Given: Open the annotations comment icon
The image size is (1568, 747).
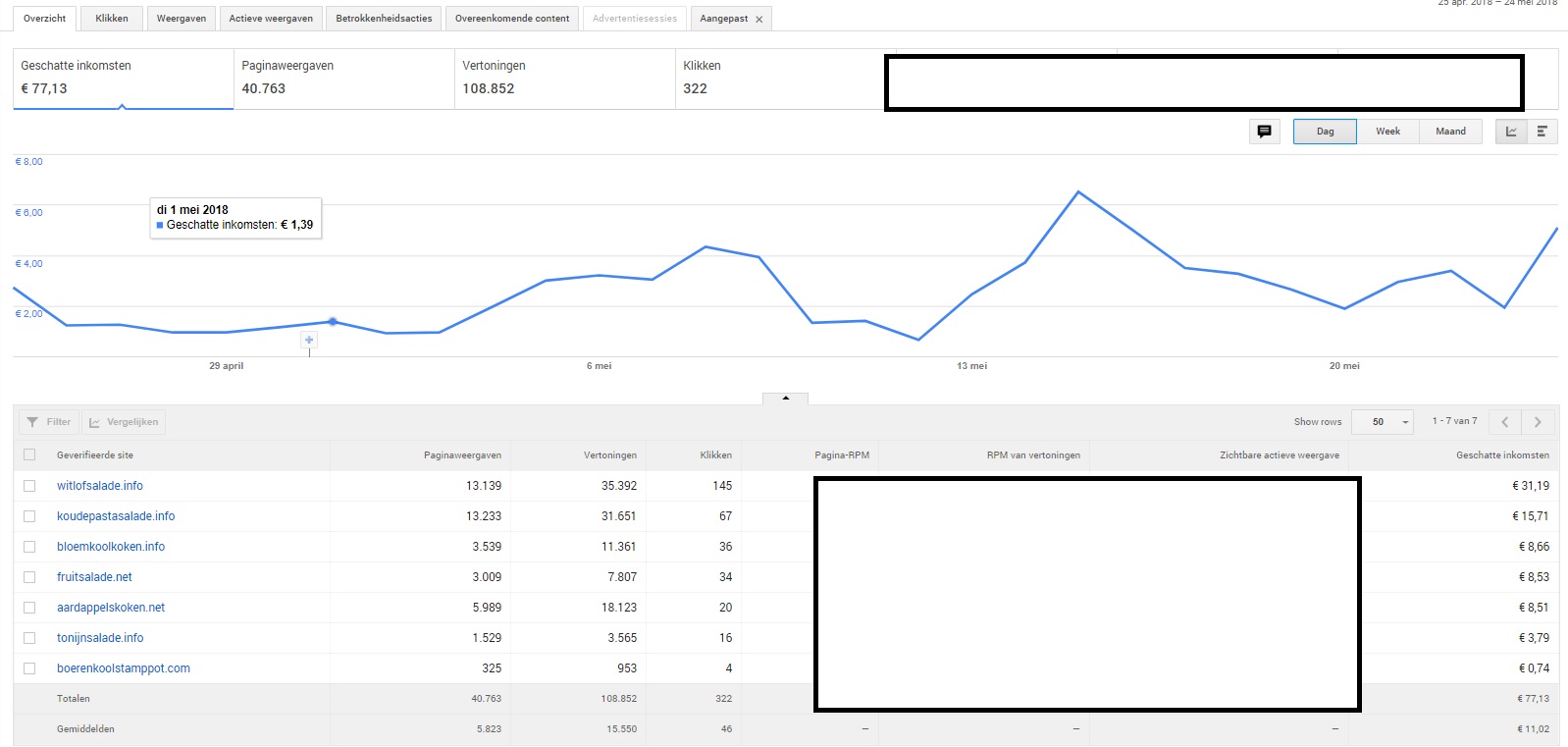Looking at the screenshot, I should pyautogui.click(x=1264, y=132).
